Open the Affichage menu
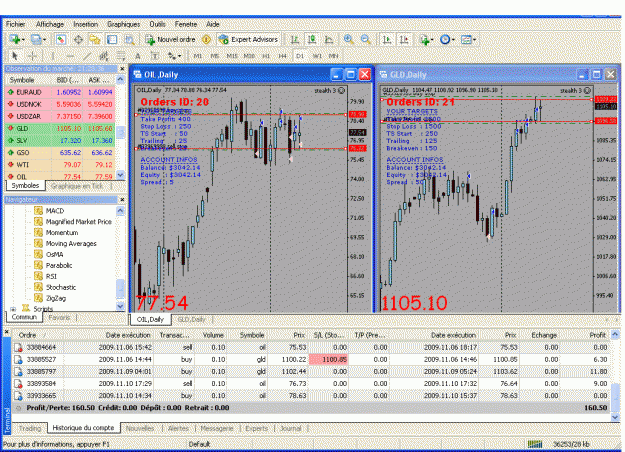Viewport: 625px width, 452px height. (x=50, y=24)
